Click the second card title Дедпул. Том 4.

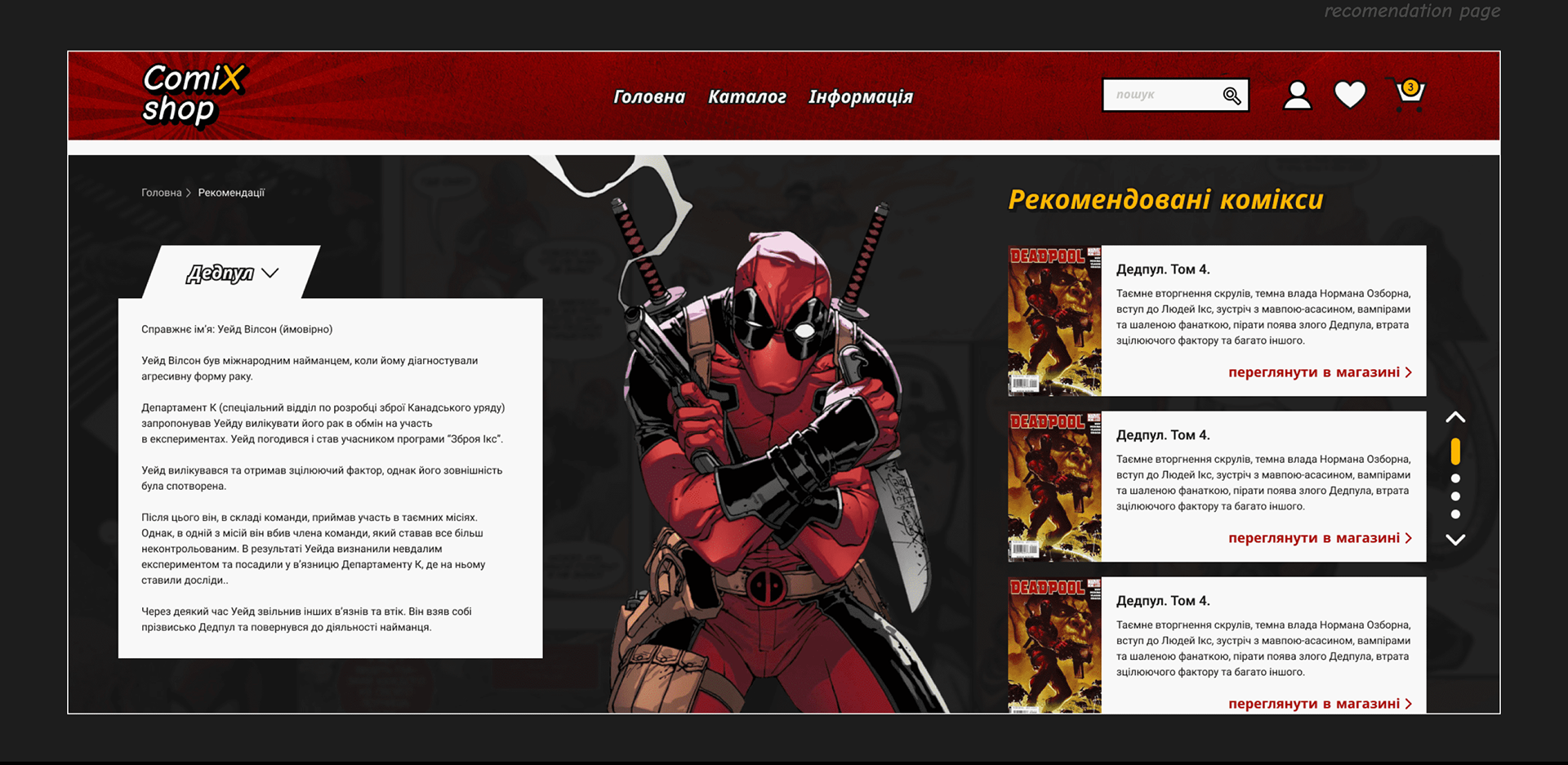1163,435
